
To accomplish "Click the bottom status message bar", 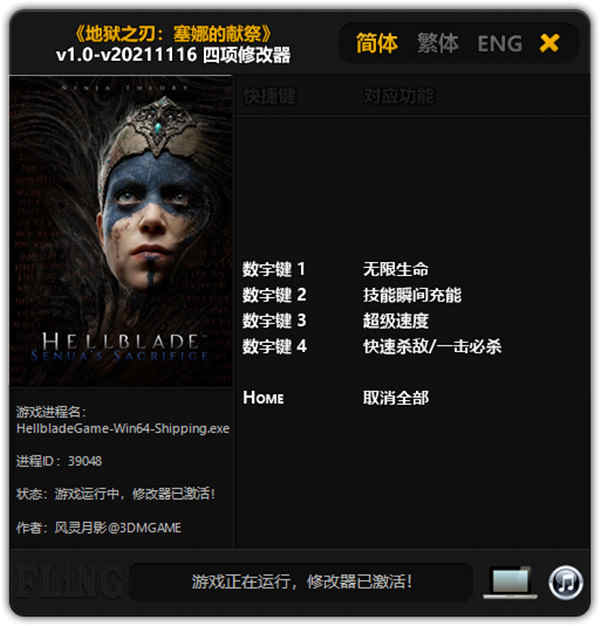I will coord(301,582).
